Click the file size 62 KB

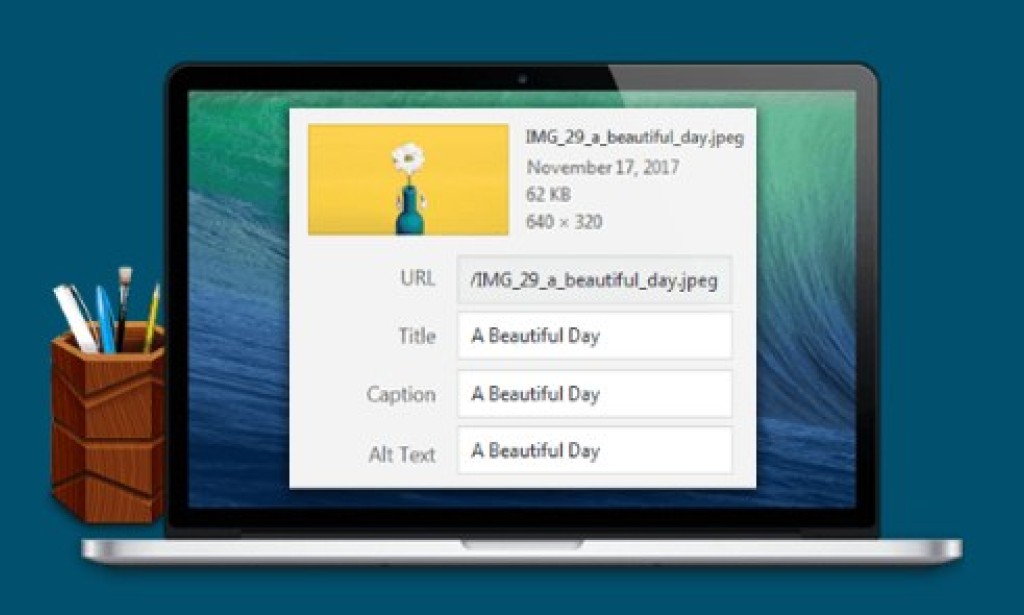549,195
